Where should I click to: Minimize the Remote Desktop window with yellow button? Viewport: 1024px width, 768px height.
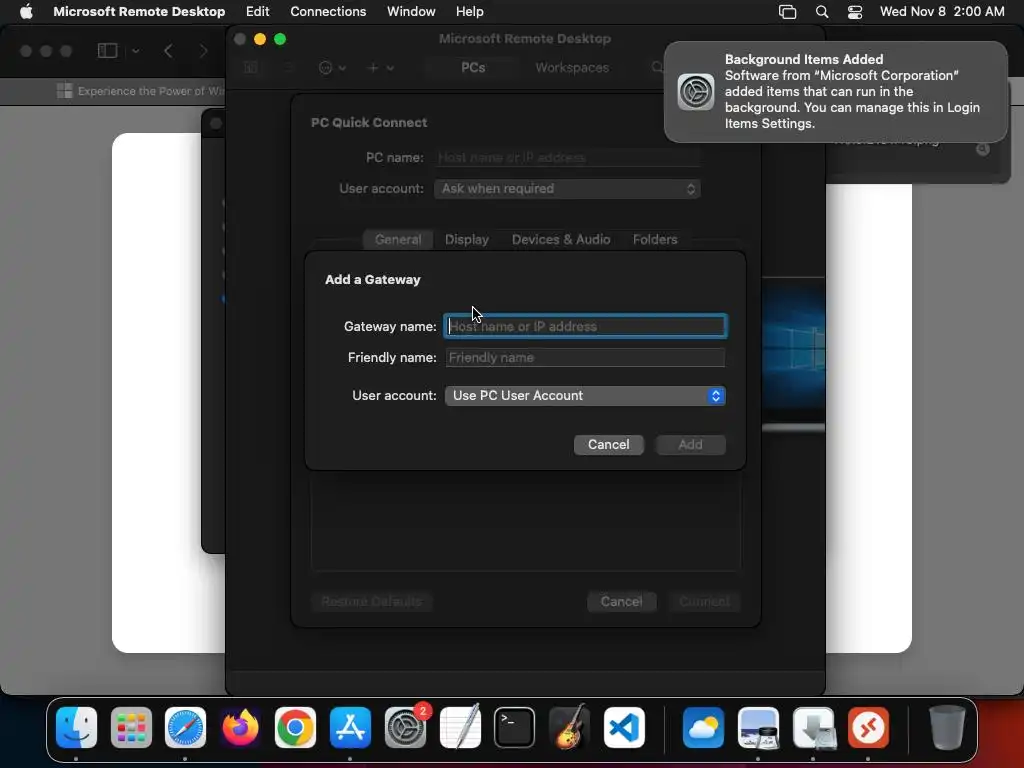(260, 39)
